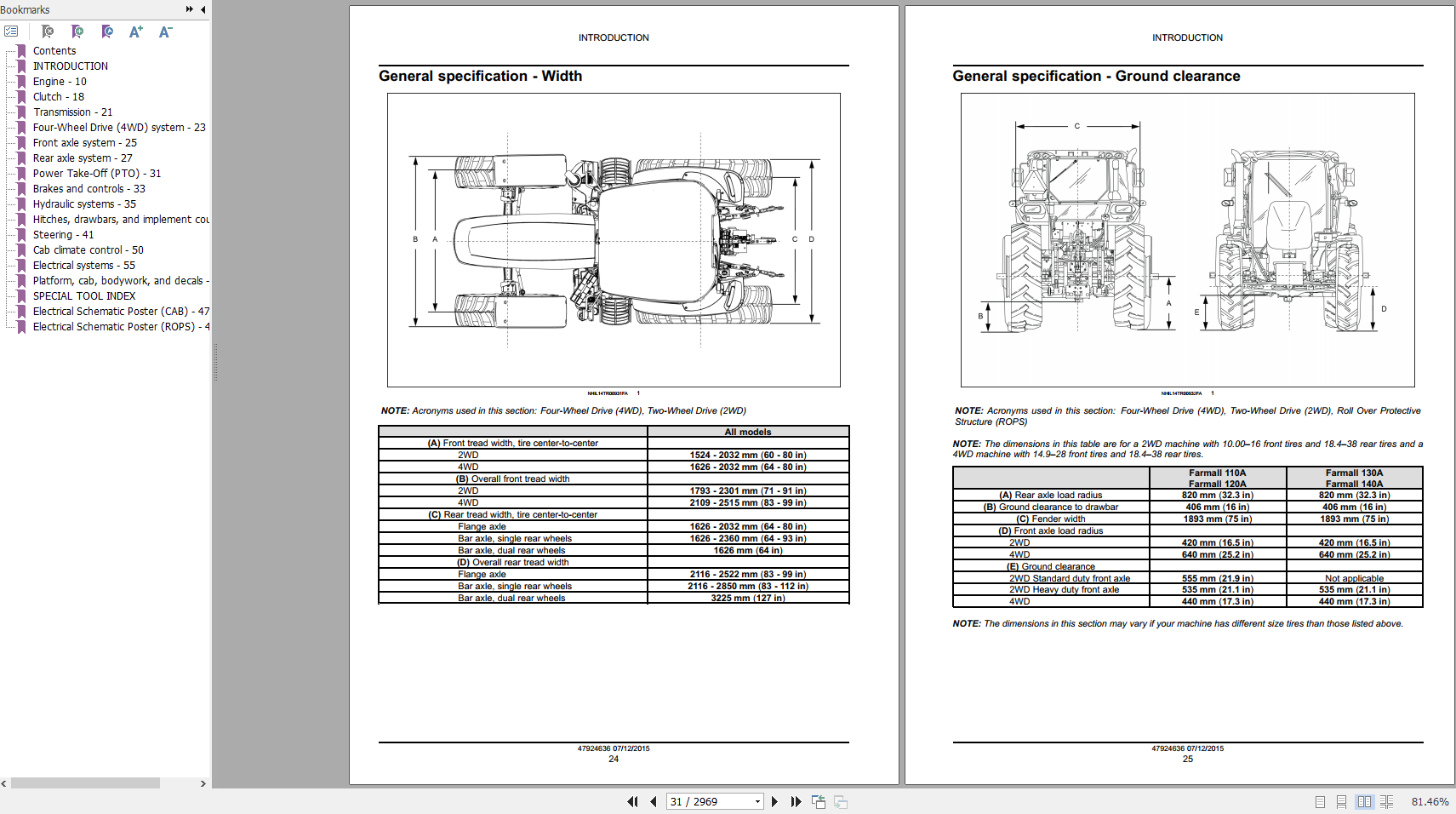
Task: Click the add new bookmark icon
Action: coord(77,32)
